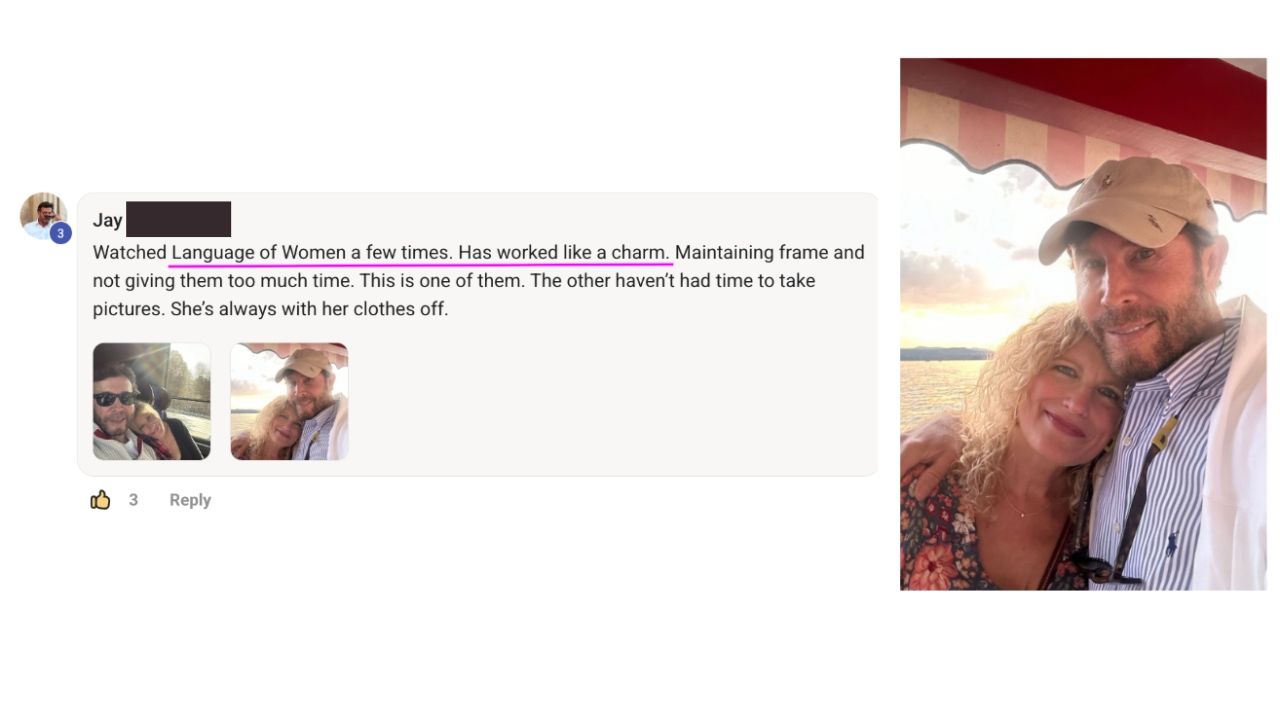The image size is (1280, 720).
Task: Click the last comment line about clothes off
Action: click(x=270, y=309)
